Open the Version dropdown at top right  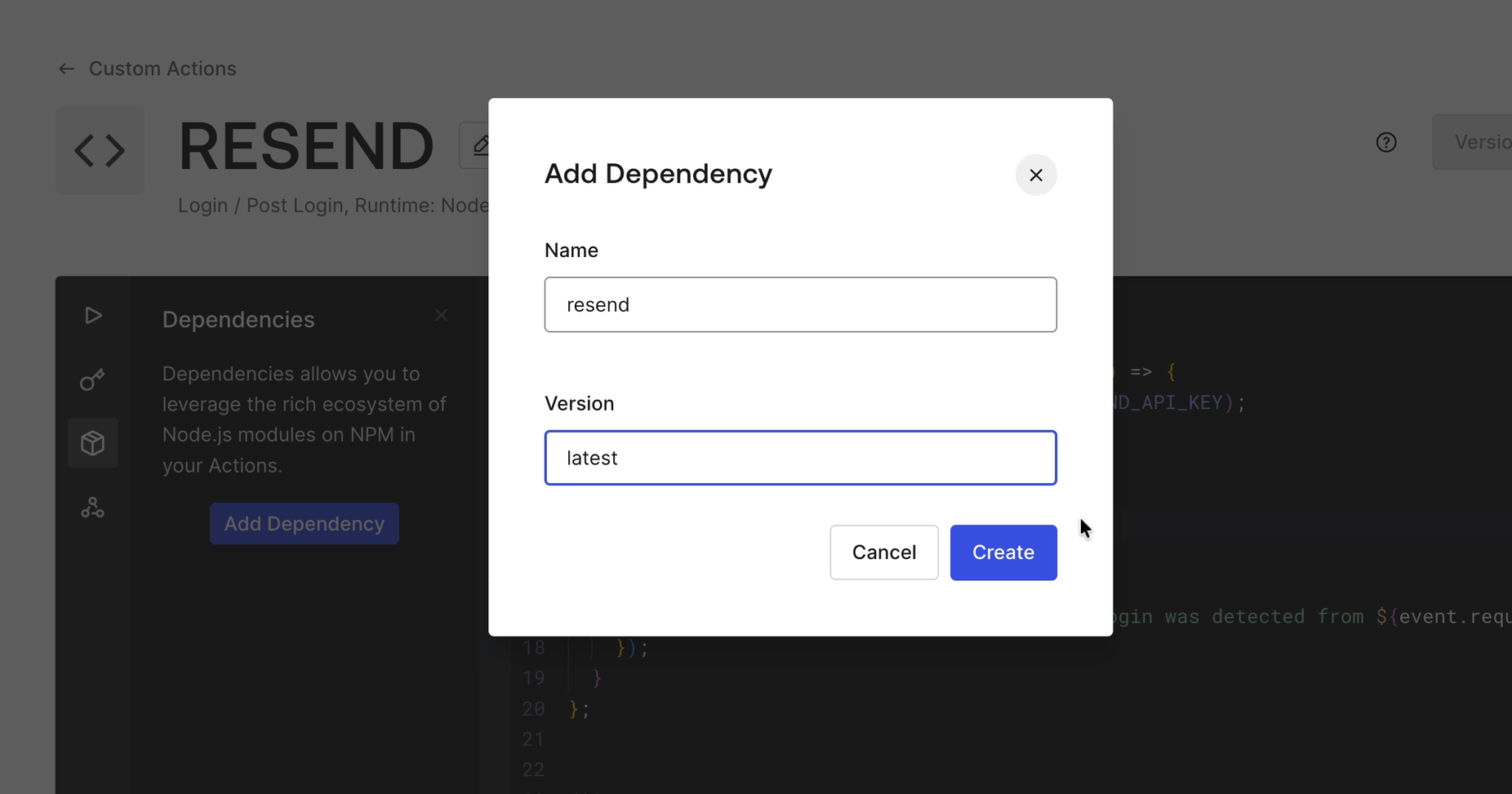(x=1472, y=142)
